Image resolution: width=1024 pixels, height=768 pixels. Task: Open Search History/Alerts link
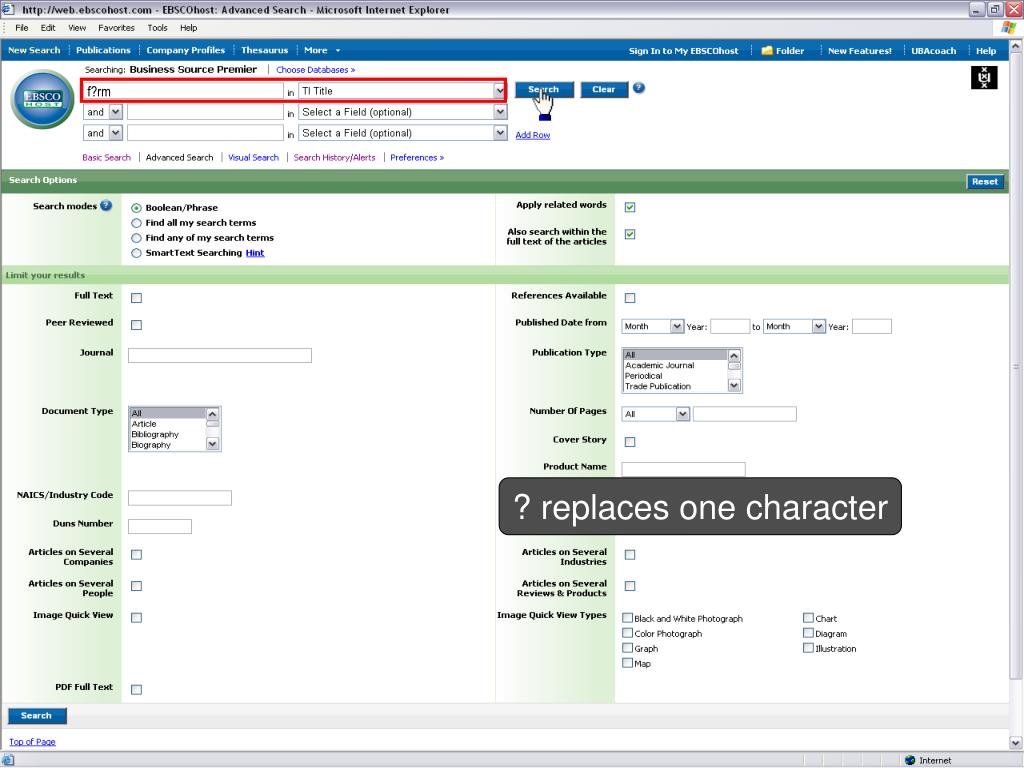(x=334, y=157)
